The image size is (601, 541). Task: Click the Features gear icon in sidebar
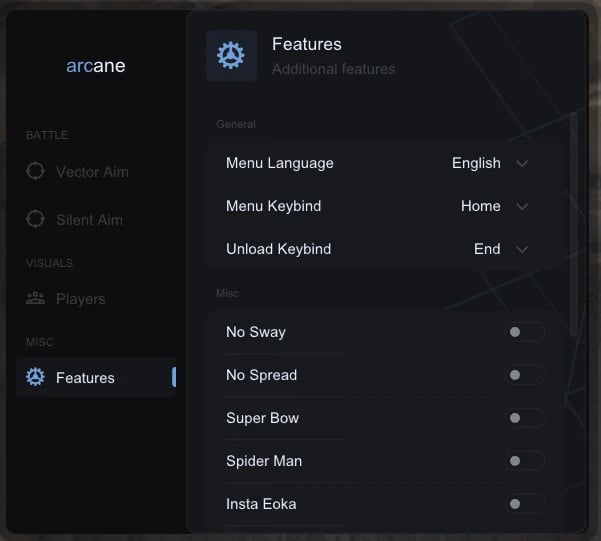pos(36,377)
